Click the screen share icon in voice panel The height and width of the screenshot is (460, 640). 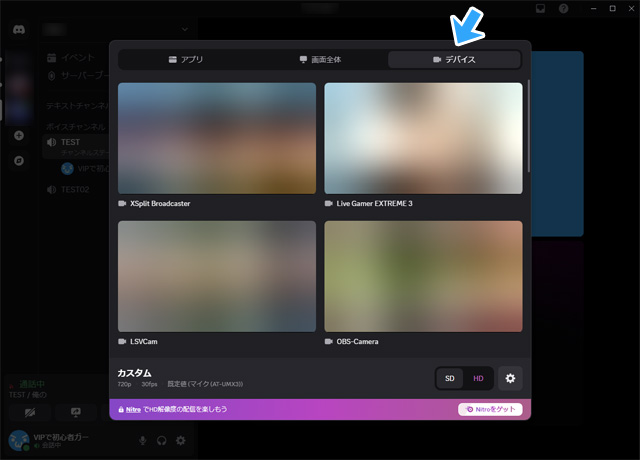[76, 413]
